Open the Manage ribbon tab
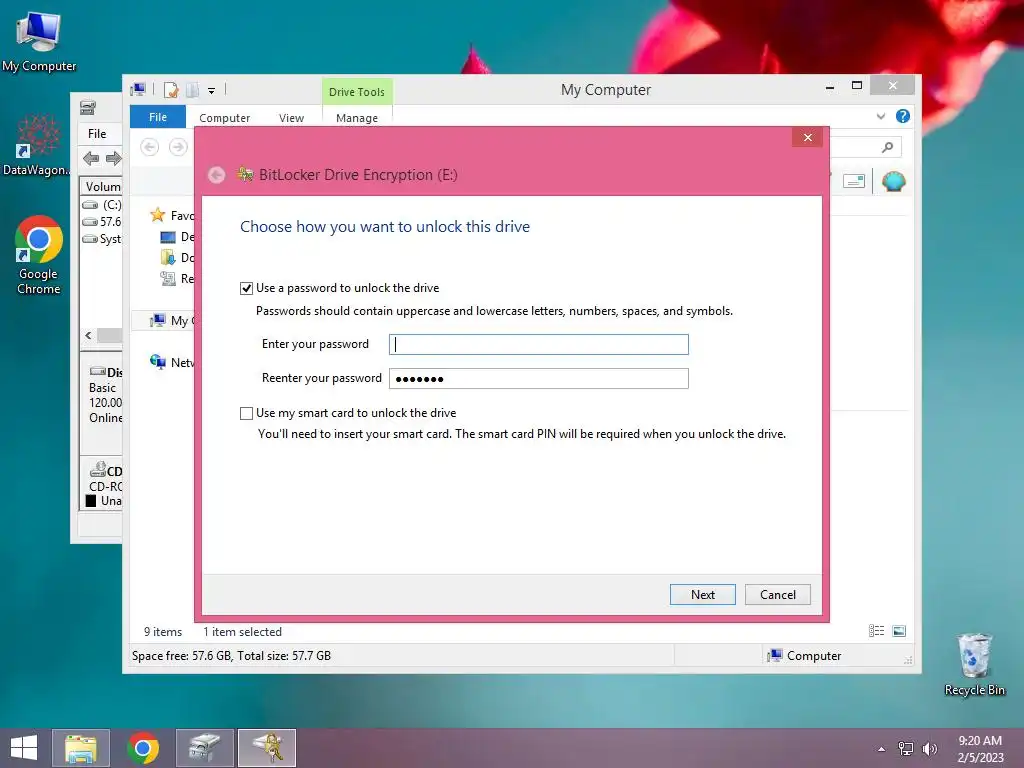This screenshot has height=768, width=1024. (357, 118)
